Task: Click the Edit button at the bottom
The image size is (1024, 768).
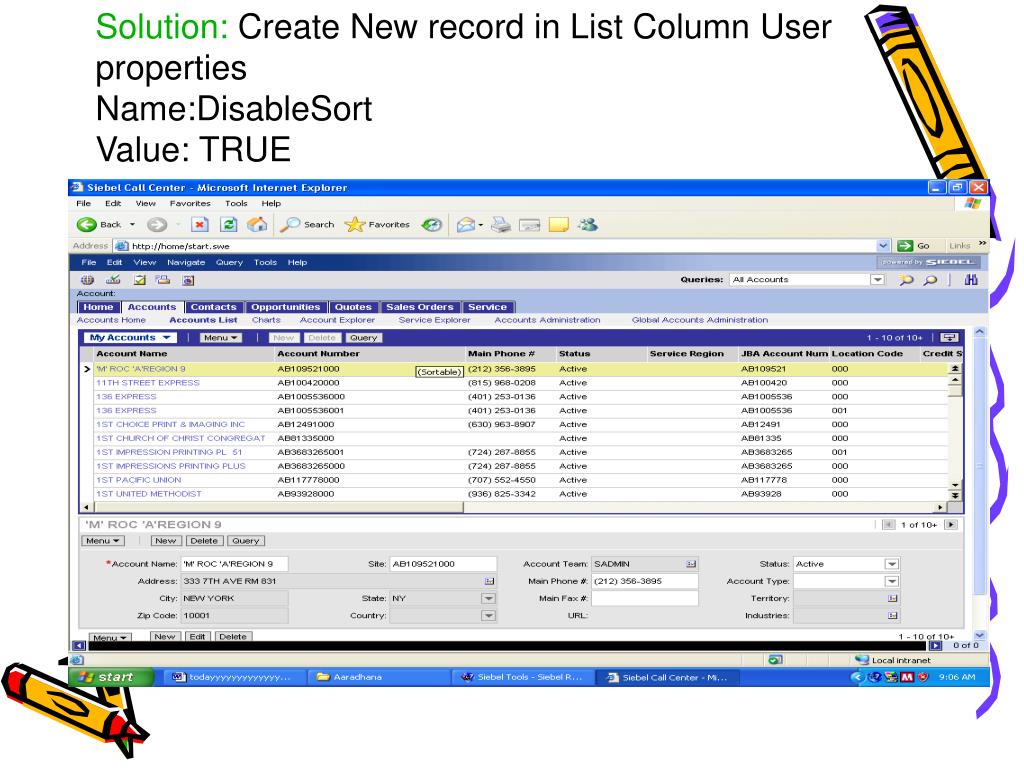Action: coord(198,636)
